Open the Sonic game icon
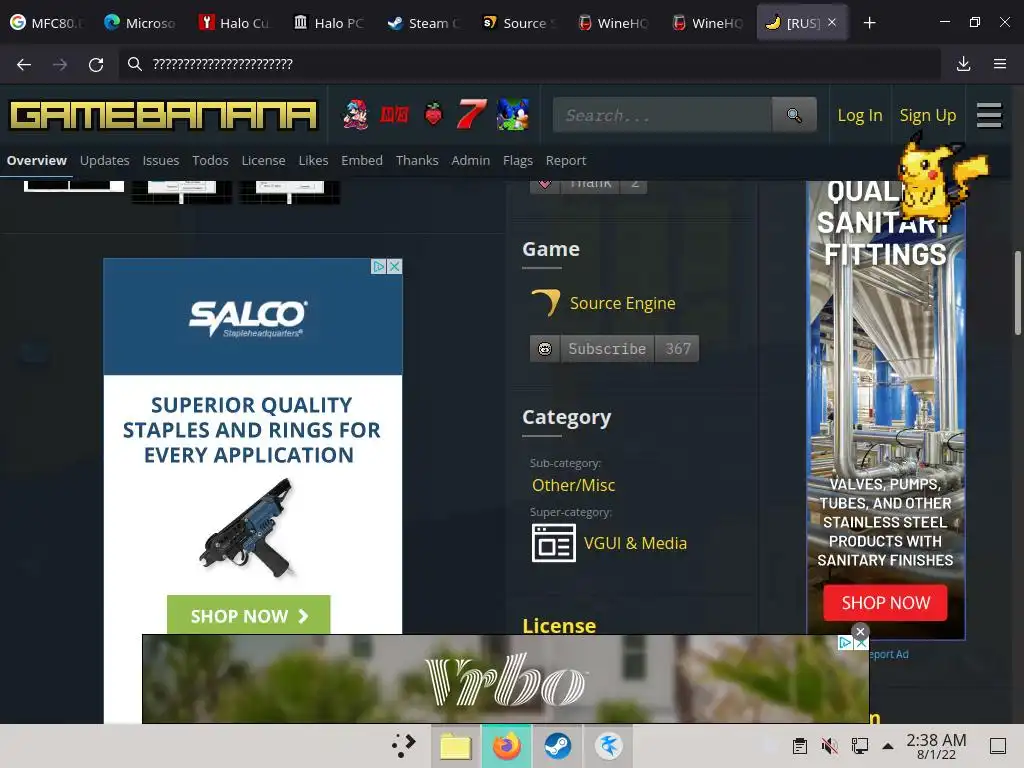Screen dimensions: 1024x768 tap(513, 115)
